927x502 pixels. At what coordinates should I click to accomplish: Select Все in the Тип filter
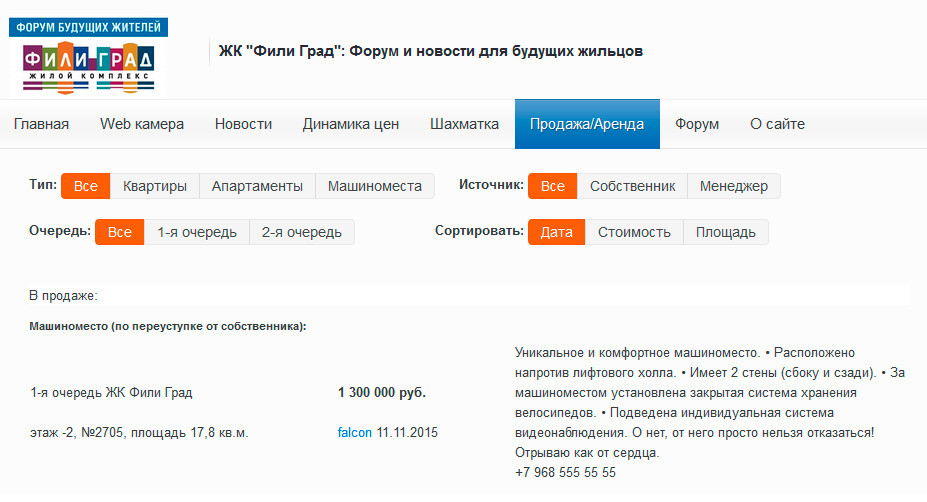(x=85, y=186)
